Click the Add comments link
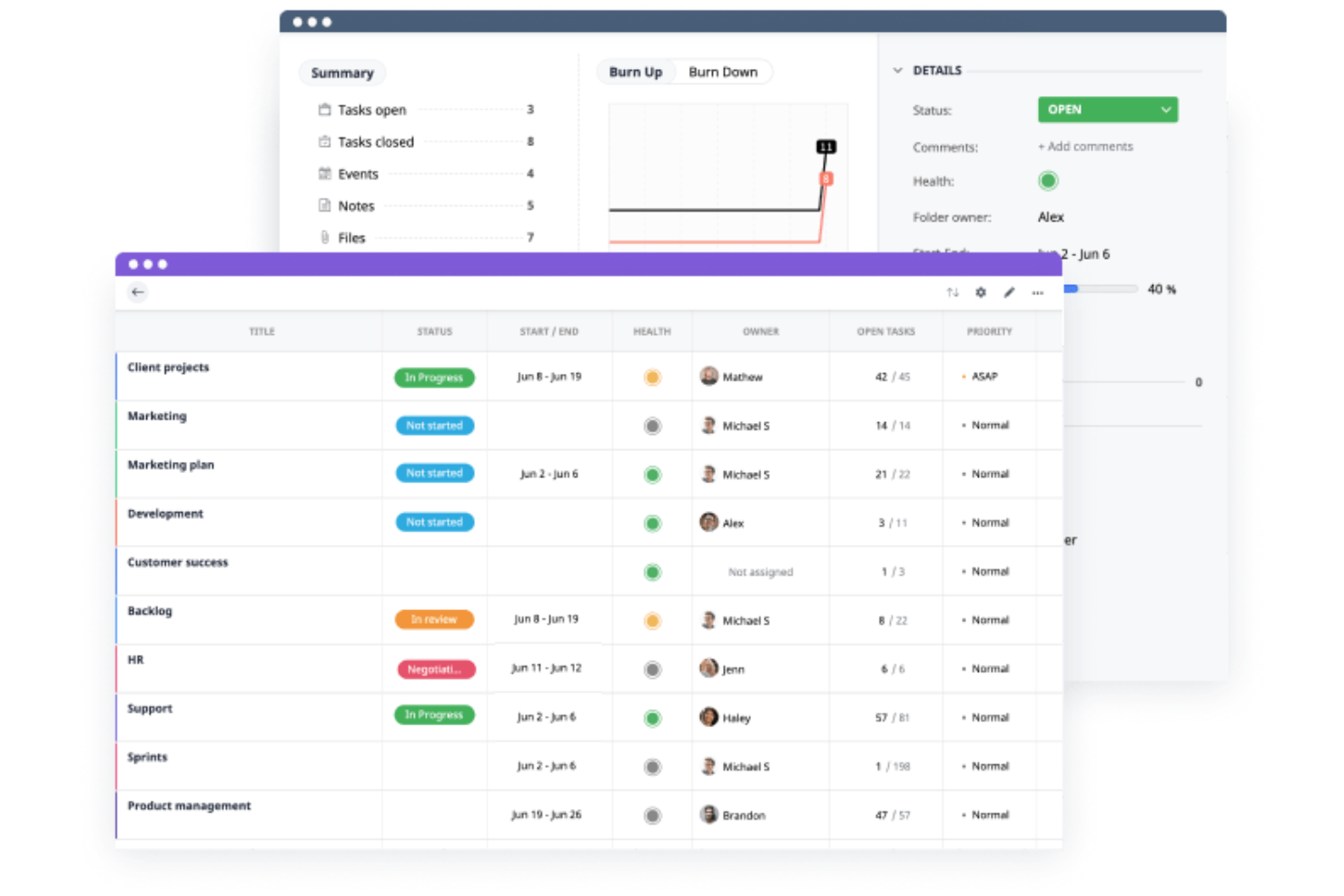 coord(1085,146)
